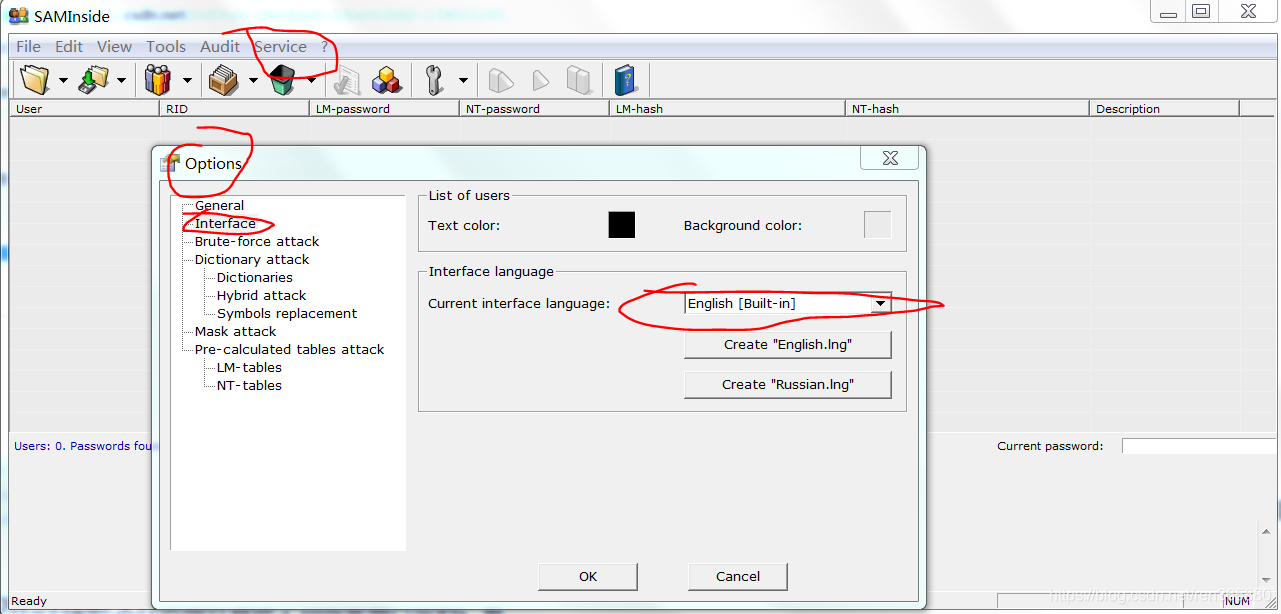Open the File menu
The image size is (1281, 614).
tap(29, 46)
